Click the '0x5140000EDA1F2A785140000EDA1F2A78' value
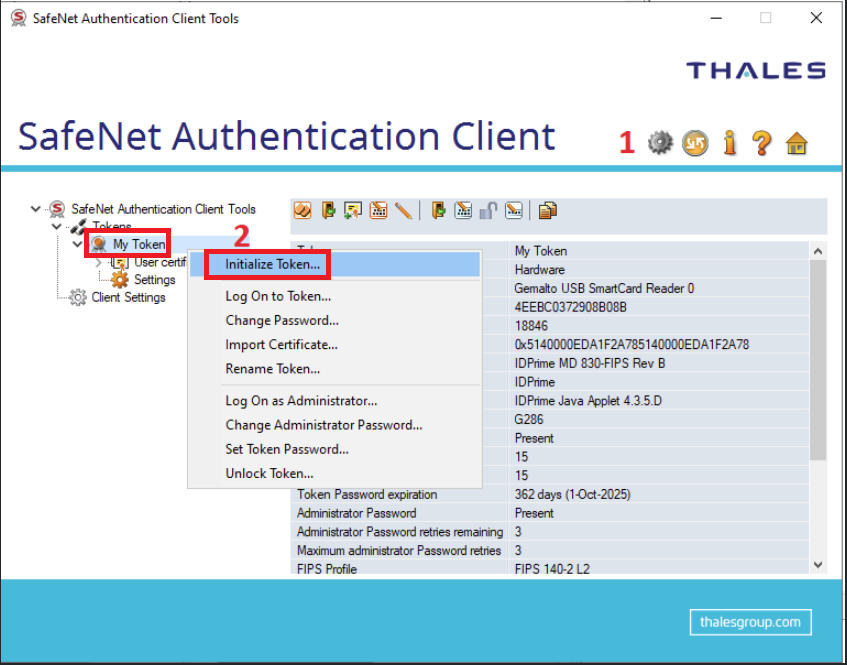The width and height of the screenshot is (847, 665). [x=631, y=345]
